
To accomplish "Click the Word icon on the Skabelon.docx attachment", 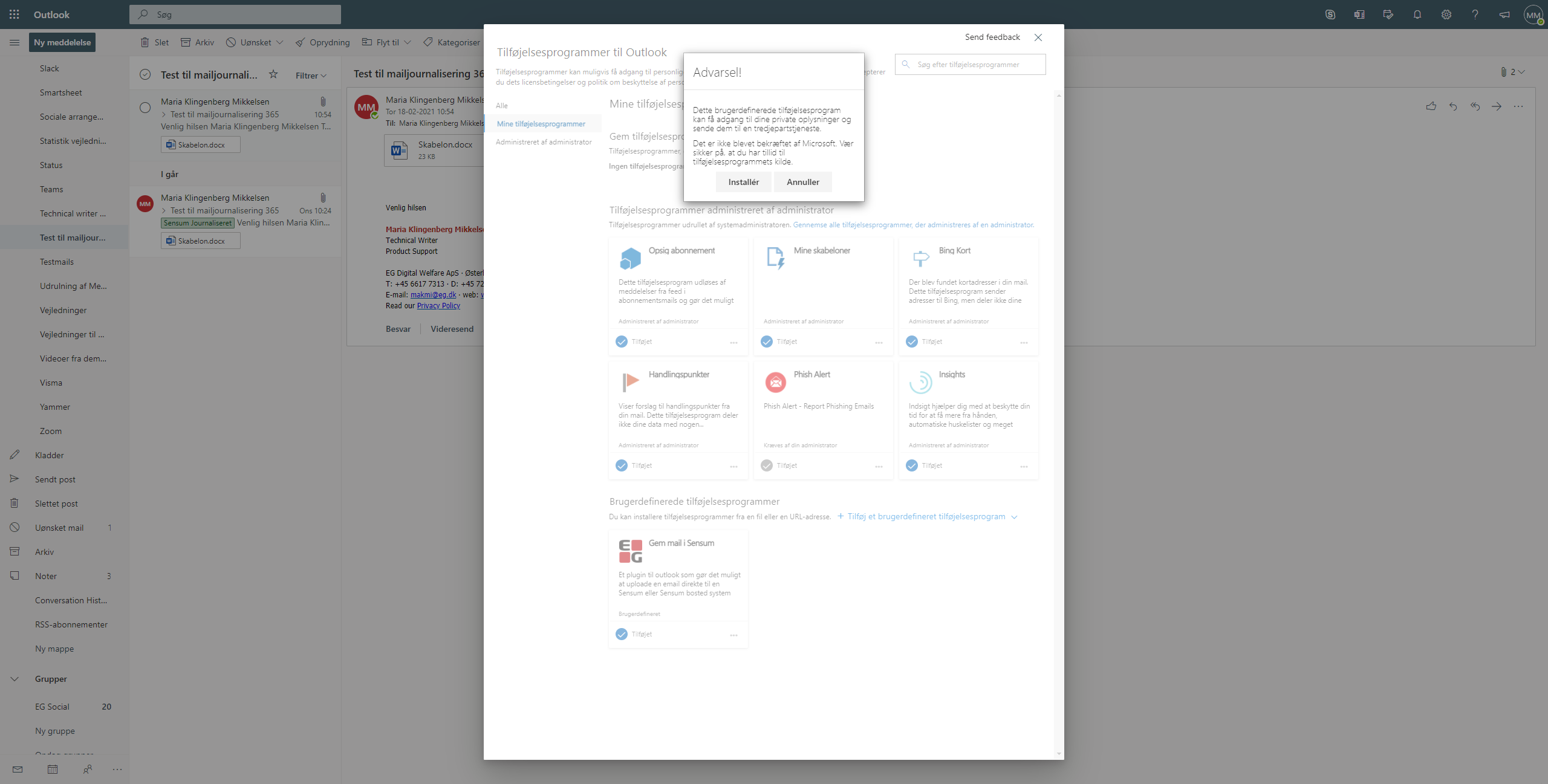I will click(x=399, y=150).
